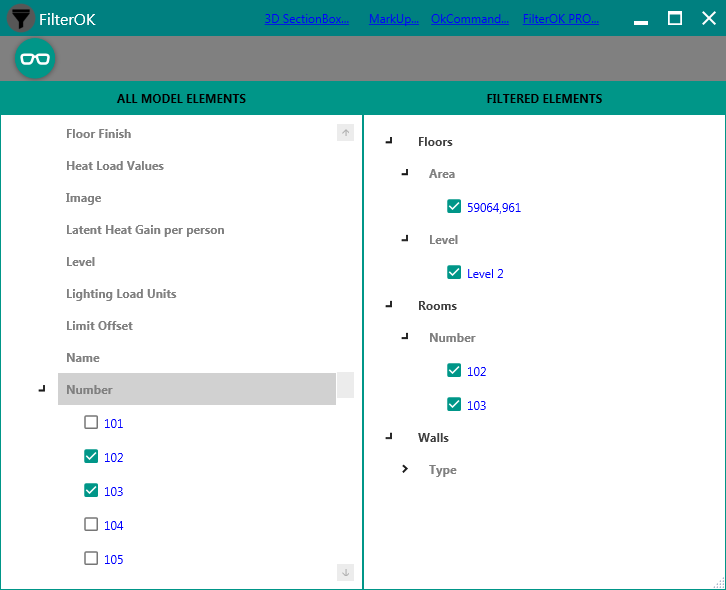Expand the Type node under Walls
The height and width of the screenshot is (590, 726).
(x=405, y=469)
